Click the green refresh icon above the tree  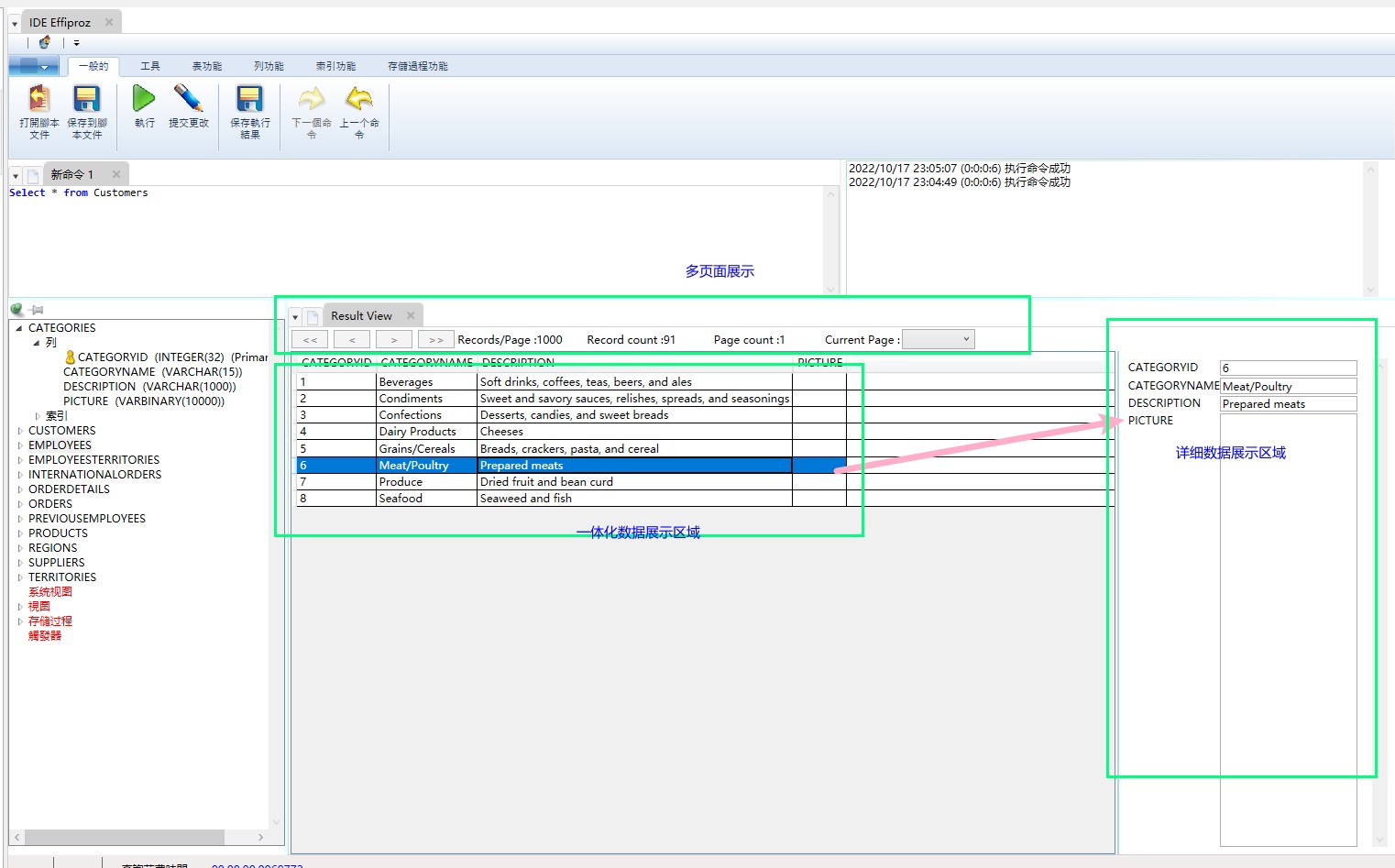click(x=17, y=310)
